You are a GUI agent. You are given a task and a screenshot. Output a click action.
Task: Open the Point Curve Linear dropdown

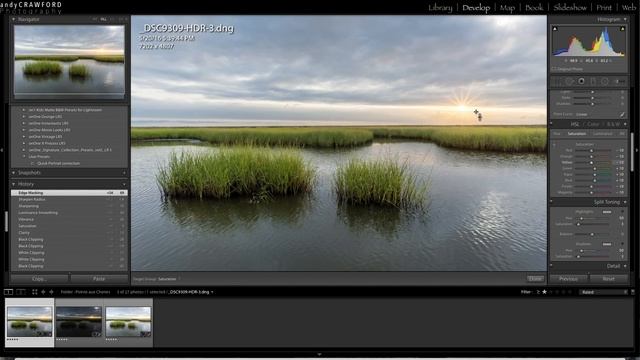coord(582,115)
